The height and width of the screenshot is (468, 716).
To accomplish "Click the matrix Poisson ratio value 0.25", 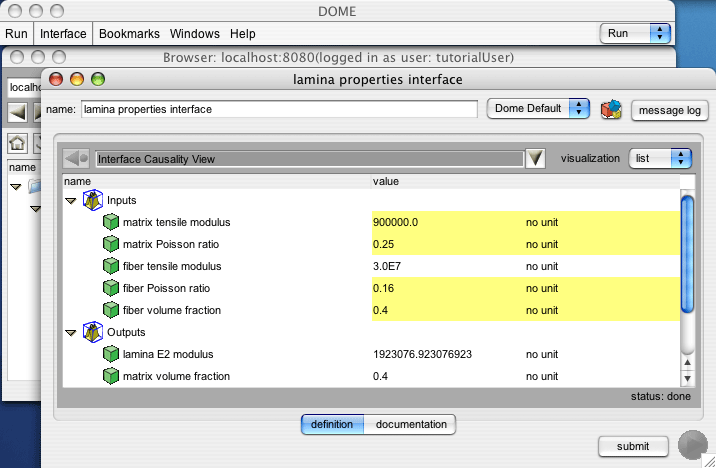I will pos(383,244).
